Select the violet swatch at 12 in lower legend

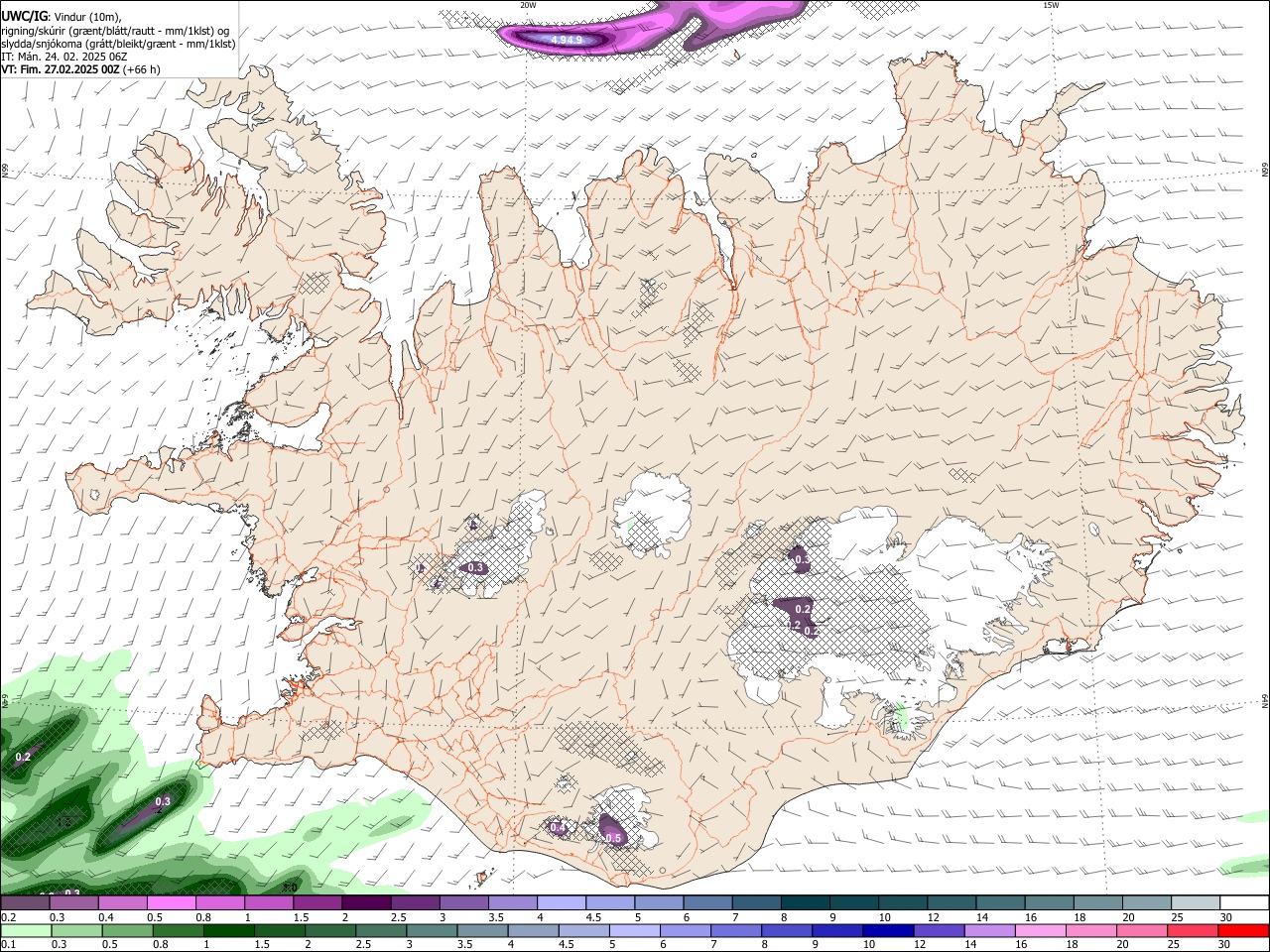click(x=939, y=931)
